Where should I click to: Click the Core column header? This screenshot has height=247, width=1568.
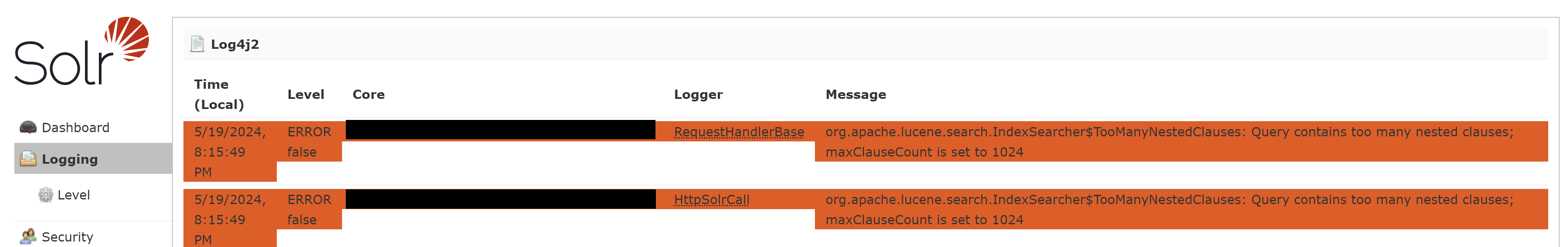click(x=368, y=94)
